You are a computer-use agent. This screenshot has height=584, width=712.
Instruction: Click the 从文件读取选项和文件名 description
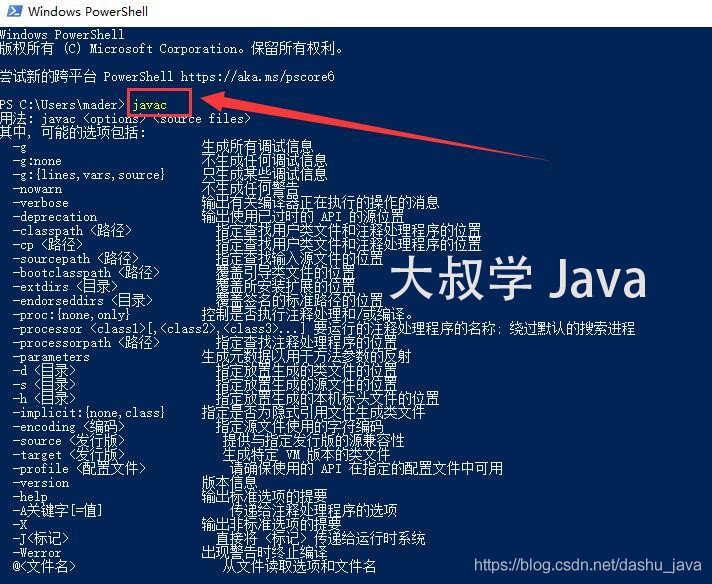[x=299, y=566]
